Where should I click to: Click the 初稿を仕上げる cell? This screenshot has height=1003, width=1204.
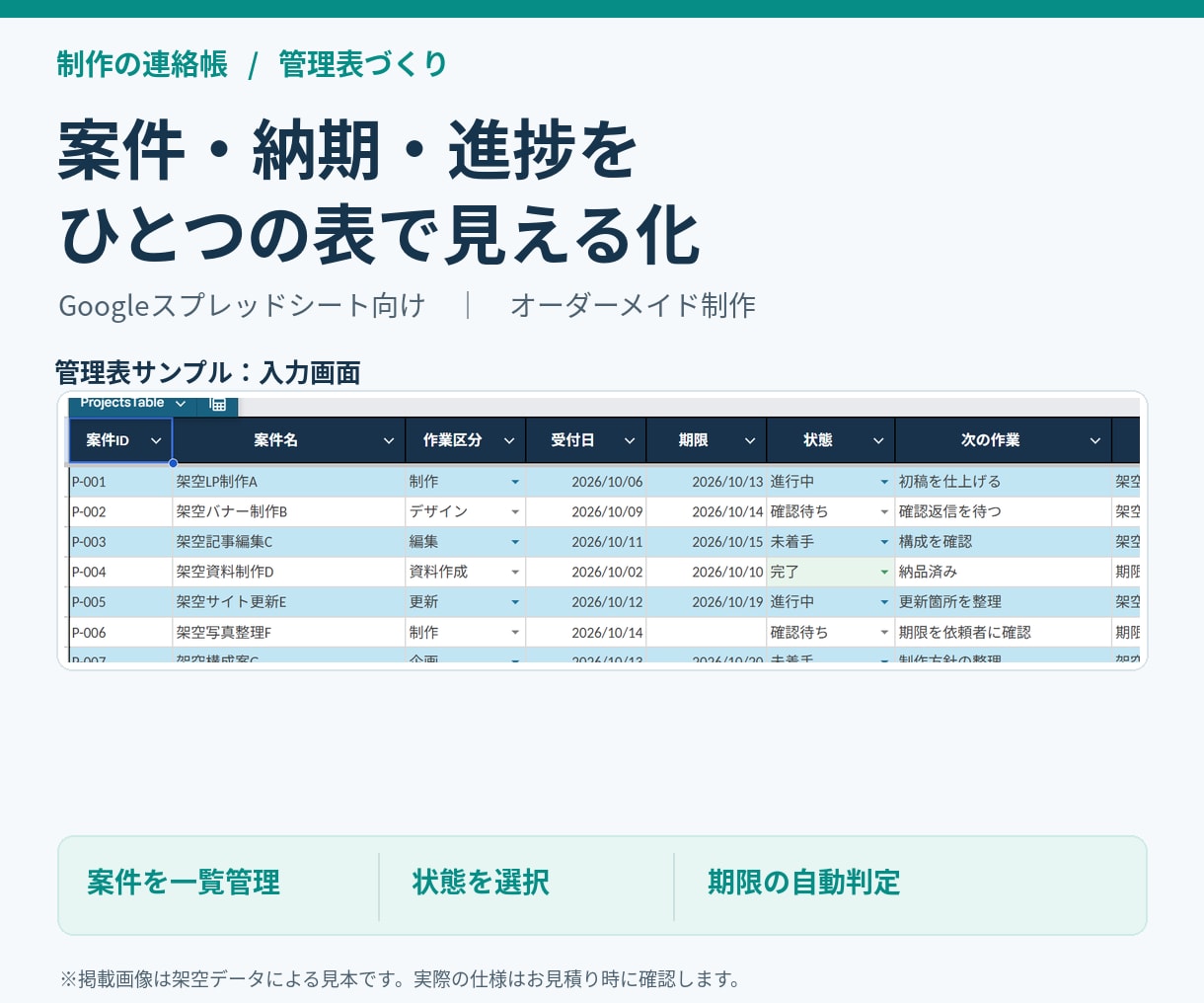1003,482
